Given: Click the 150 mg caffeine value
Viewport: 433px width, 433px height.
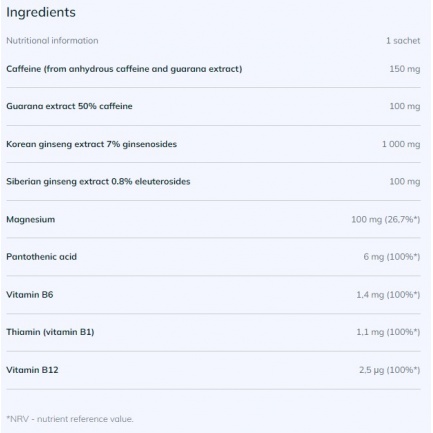Looking at the screenshot, I should tap(405, 69).
